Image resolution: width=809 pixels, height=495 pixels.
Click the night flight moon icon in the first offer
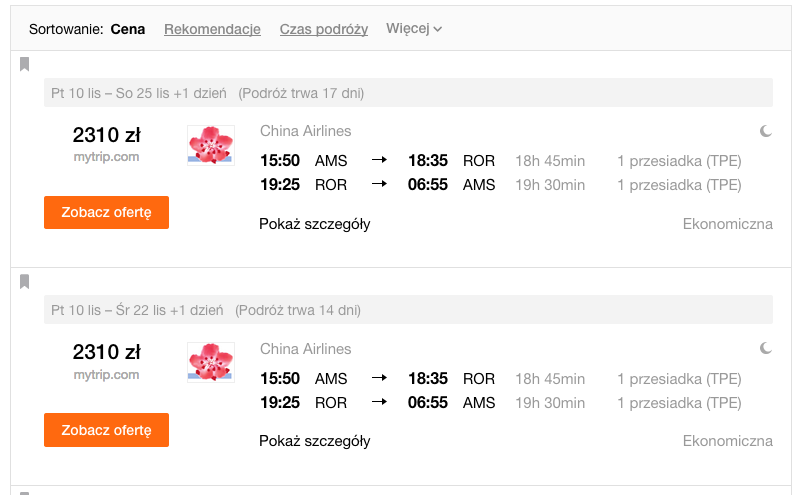coord(766,131)
